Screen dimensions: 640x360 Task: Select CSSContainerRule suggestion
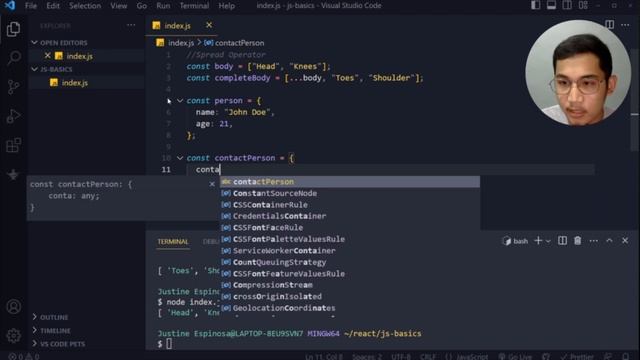pos(350,204)
